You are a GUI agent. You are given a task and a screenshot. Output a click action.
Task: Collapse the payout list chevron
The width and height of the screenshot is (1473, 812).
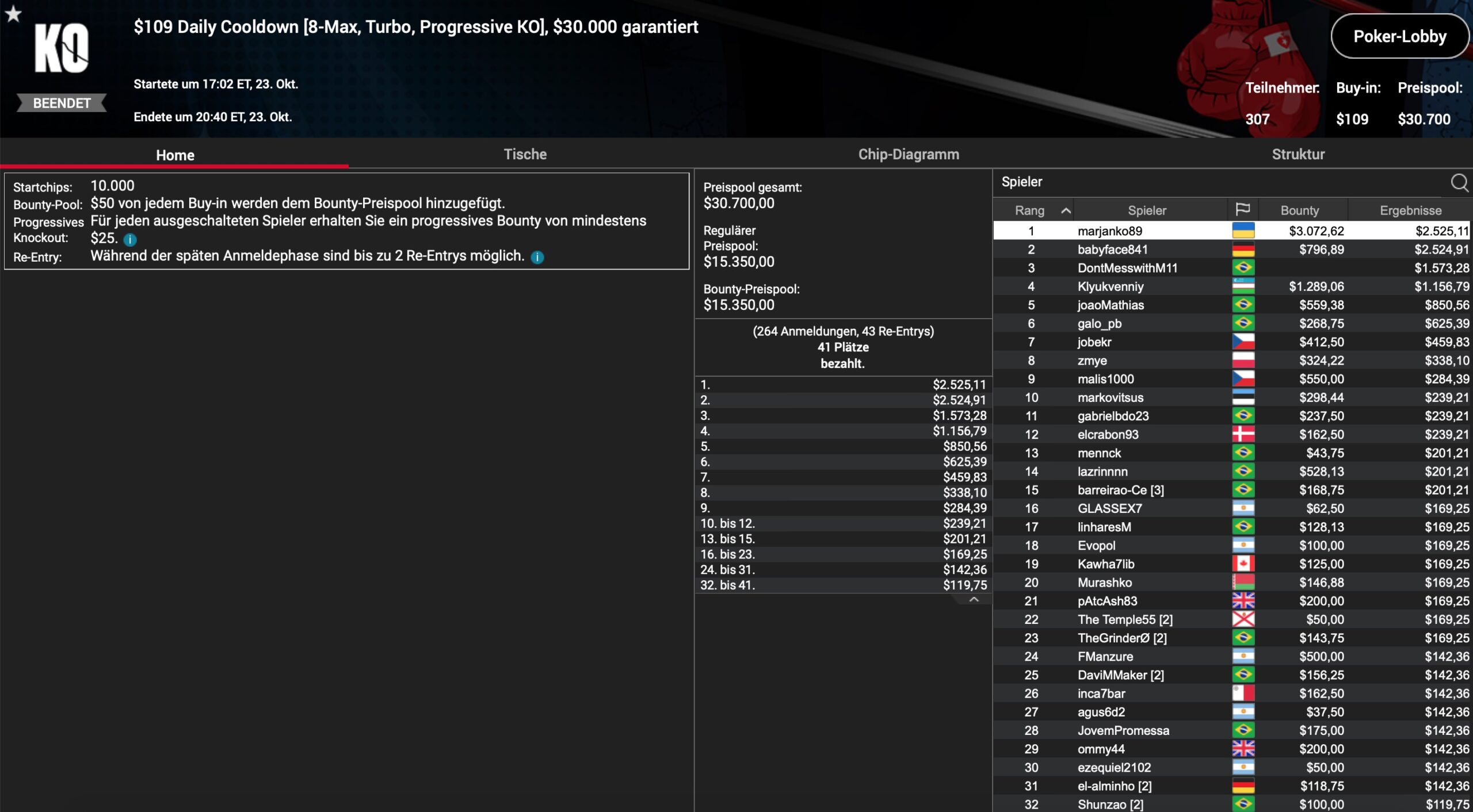[x=974, y=600]
